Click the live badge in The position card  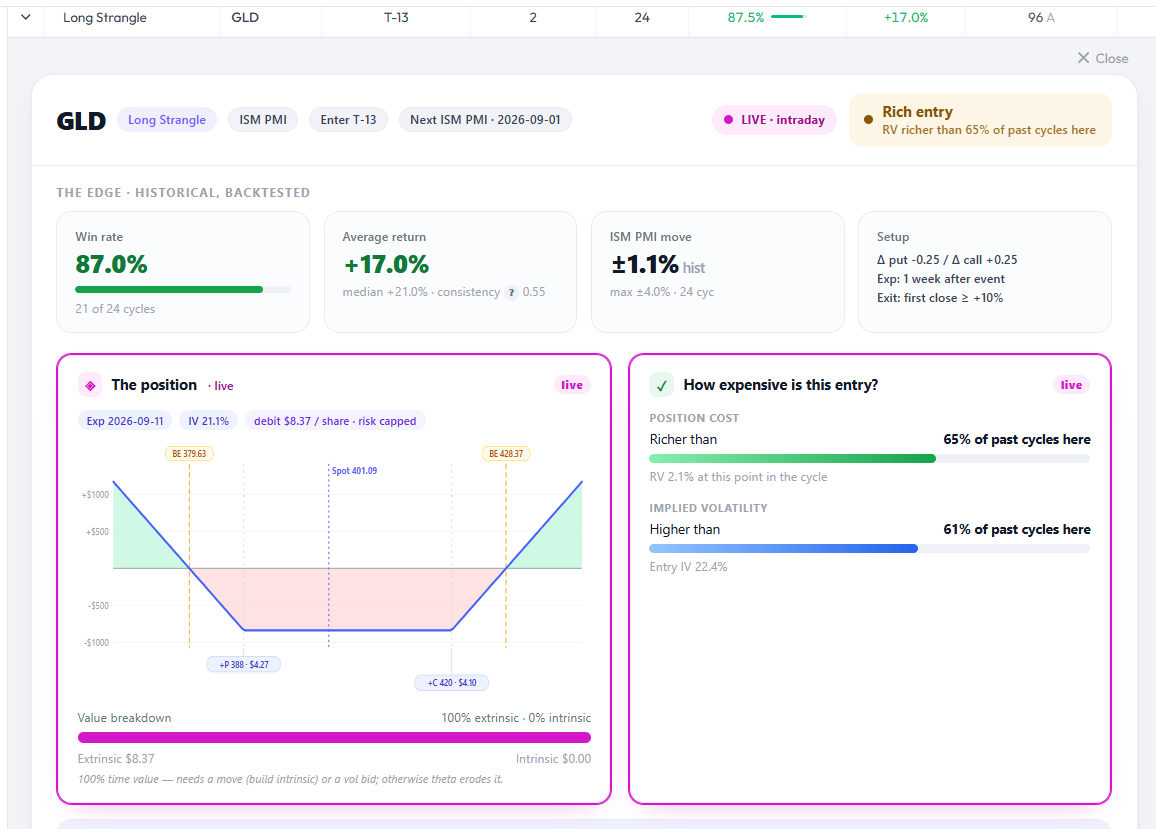[571, 385]
